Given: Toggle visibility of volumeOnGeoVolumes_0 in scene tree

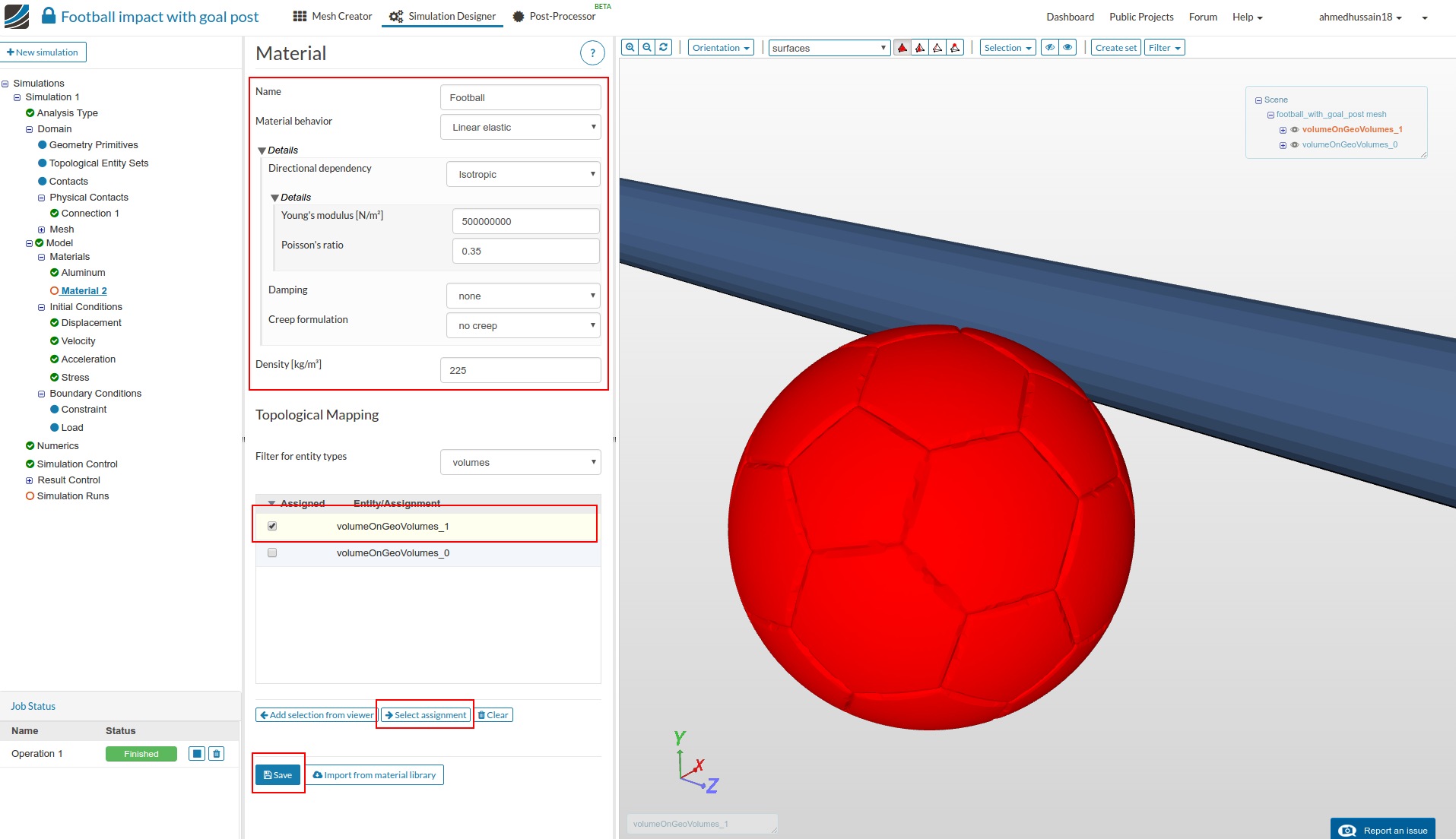Looking at the screenshot, I should pos(1295,145).
